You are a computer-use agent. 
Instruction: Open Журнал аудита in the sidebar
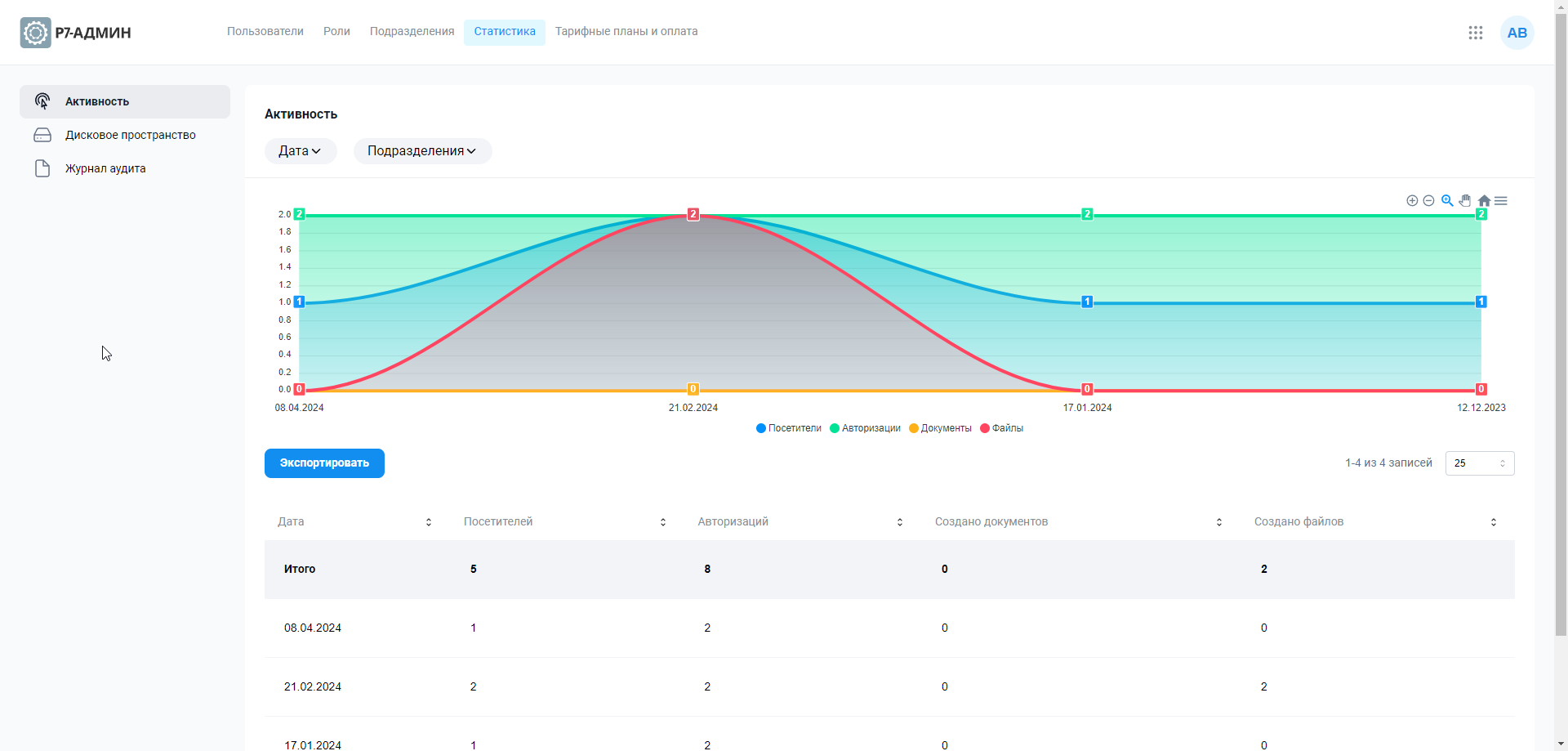pyautogui.click(x=105, y=169)
